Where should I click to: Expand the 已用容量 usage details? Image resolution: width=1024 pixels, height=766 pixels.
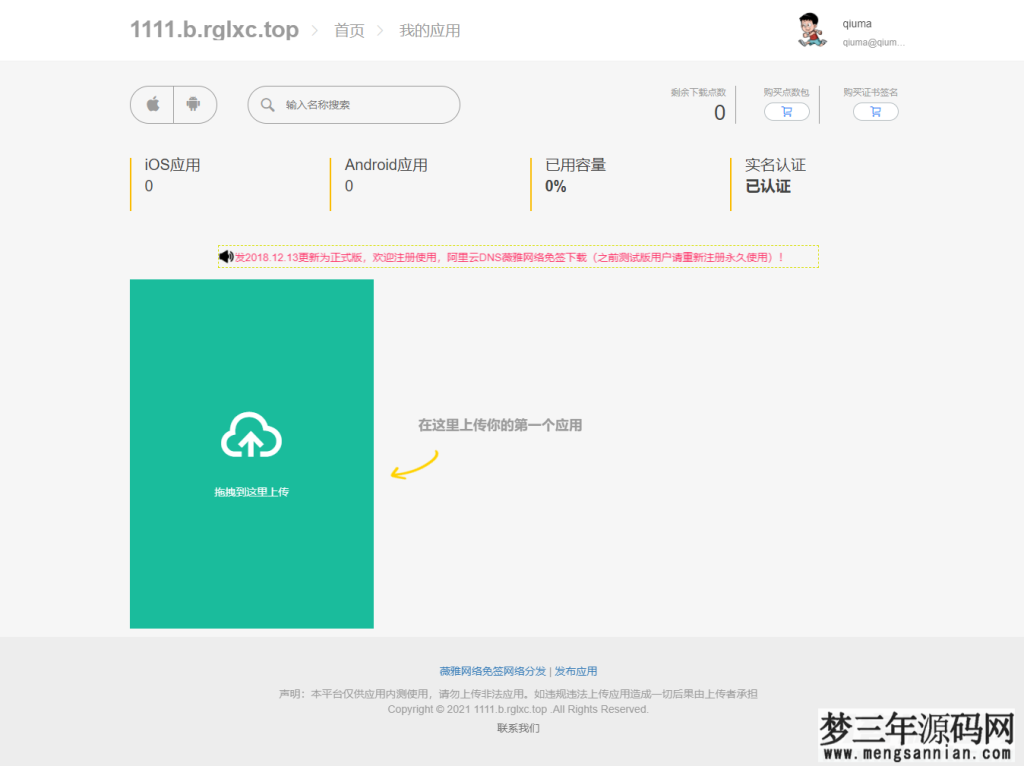coord(575,175)
